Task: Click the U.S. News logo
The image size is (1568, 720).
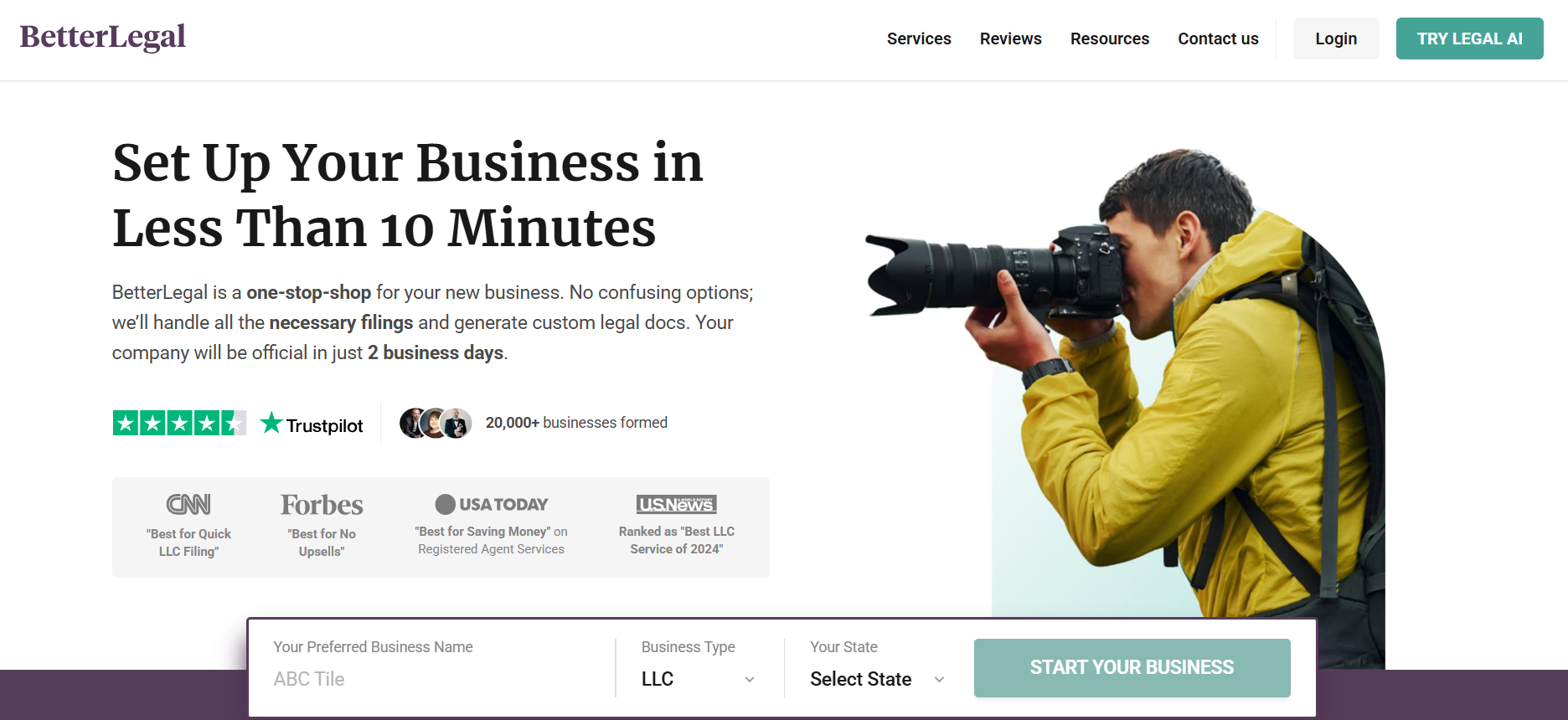Action: [677, 504]
